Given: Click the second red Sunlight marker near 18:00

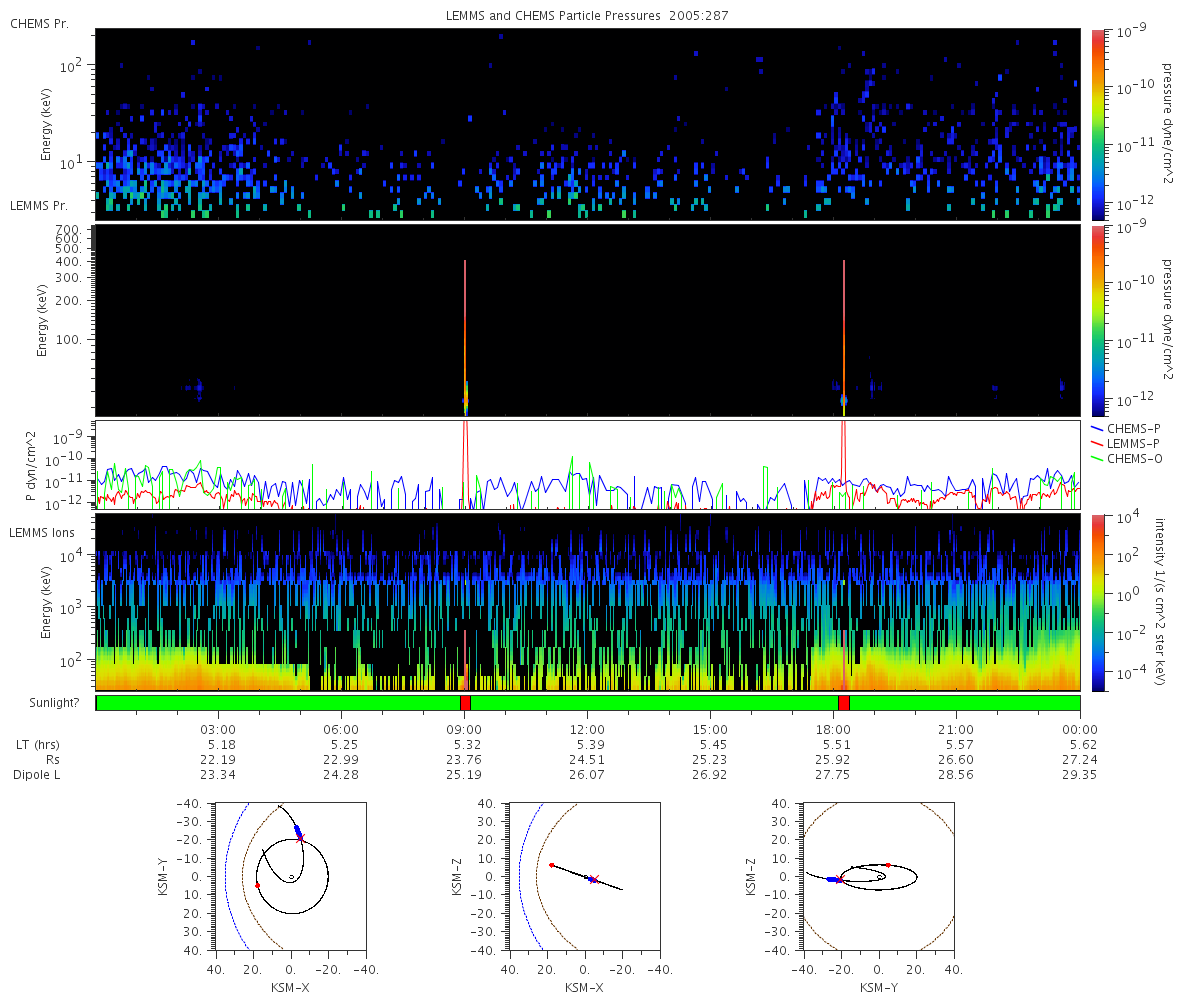Looking at the screenshot, I should [x=844, y=703].
